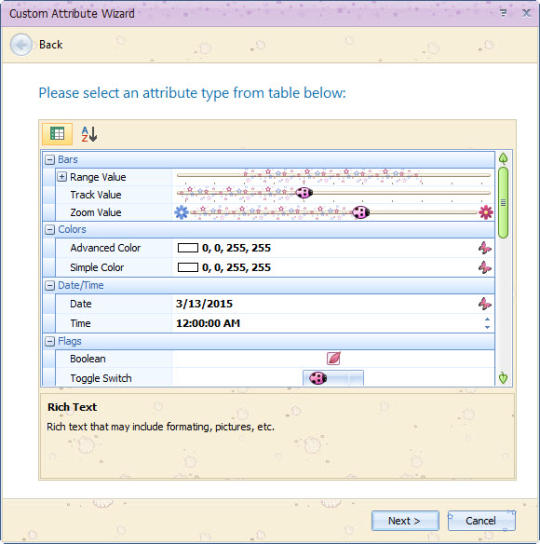Screen dimensions: 540x544
Task: Click the 12:00:00 AM time value
Action: (x=208, y=323)
